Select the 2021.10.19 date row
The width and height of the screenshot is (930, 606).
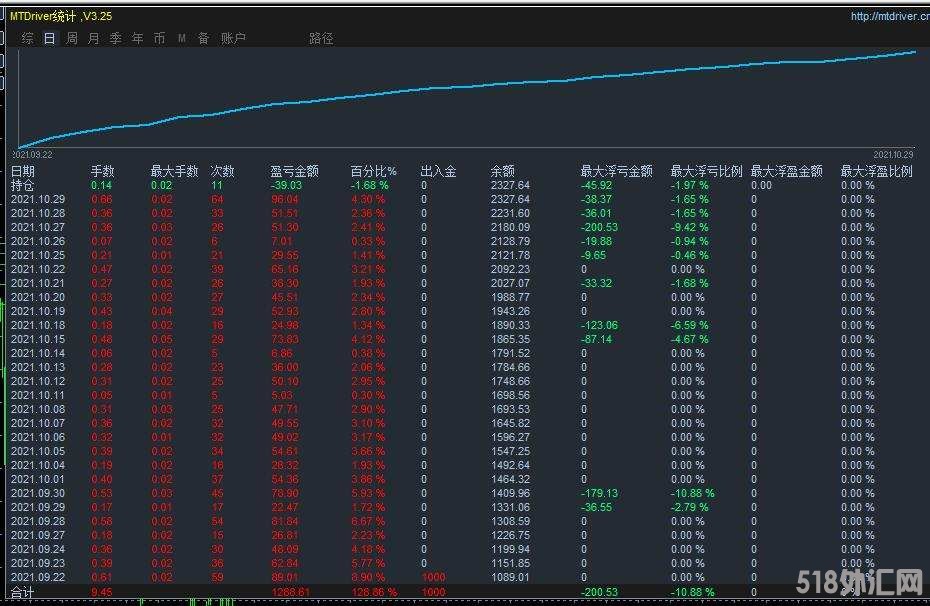click(38, 311)
